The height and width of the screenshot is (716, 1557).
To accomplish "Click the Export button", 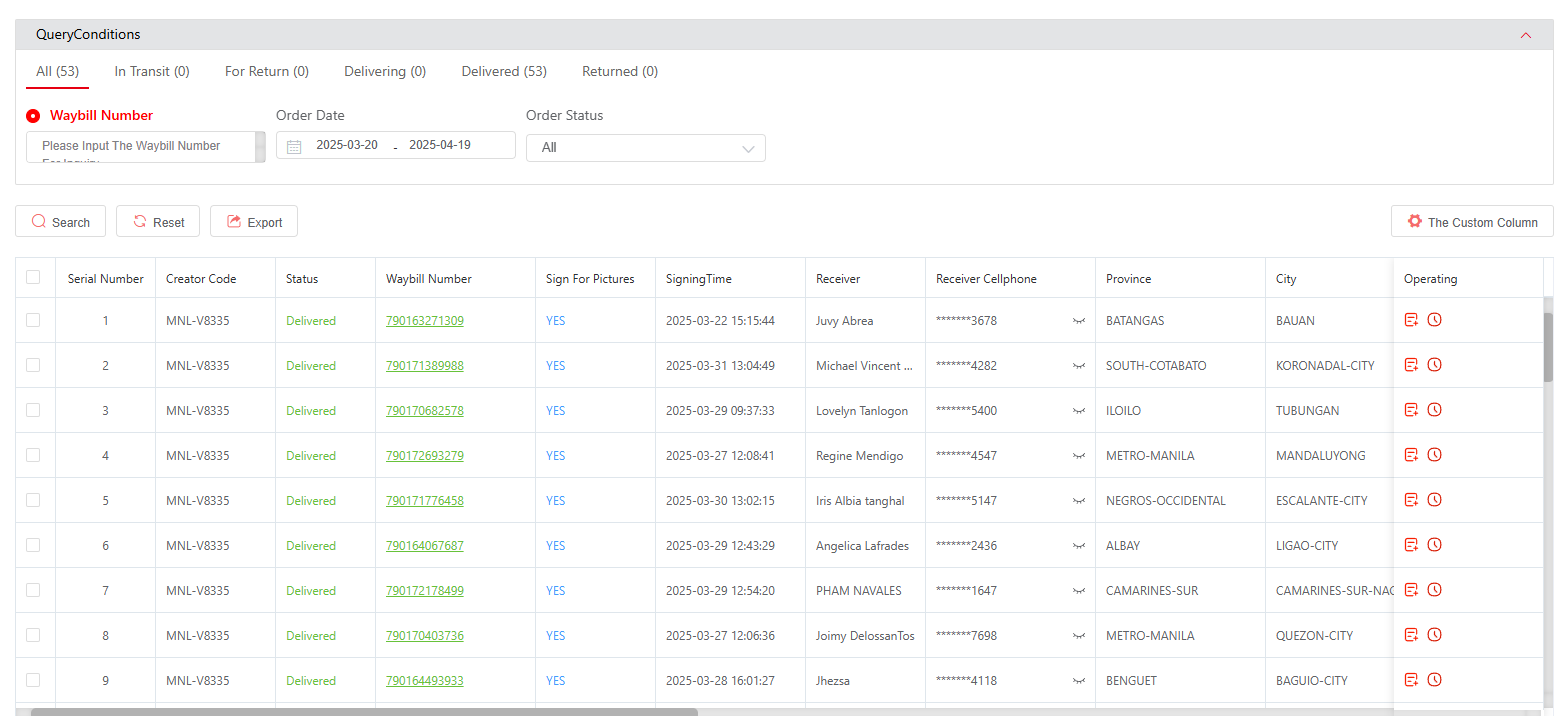I will [x=254, y=222].
